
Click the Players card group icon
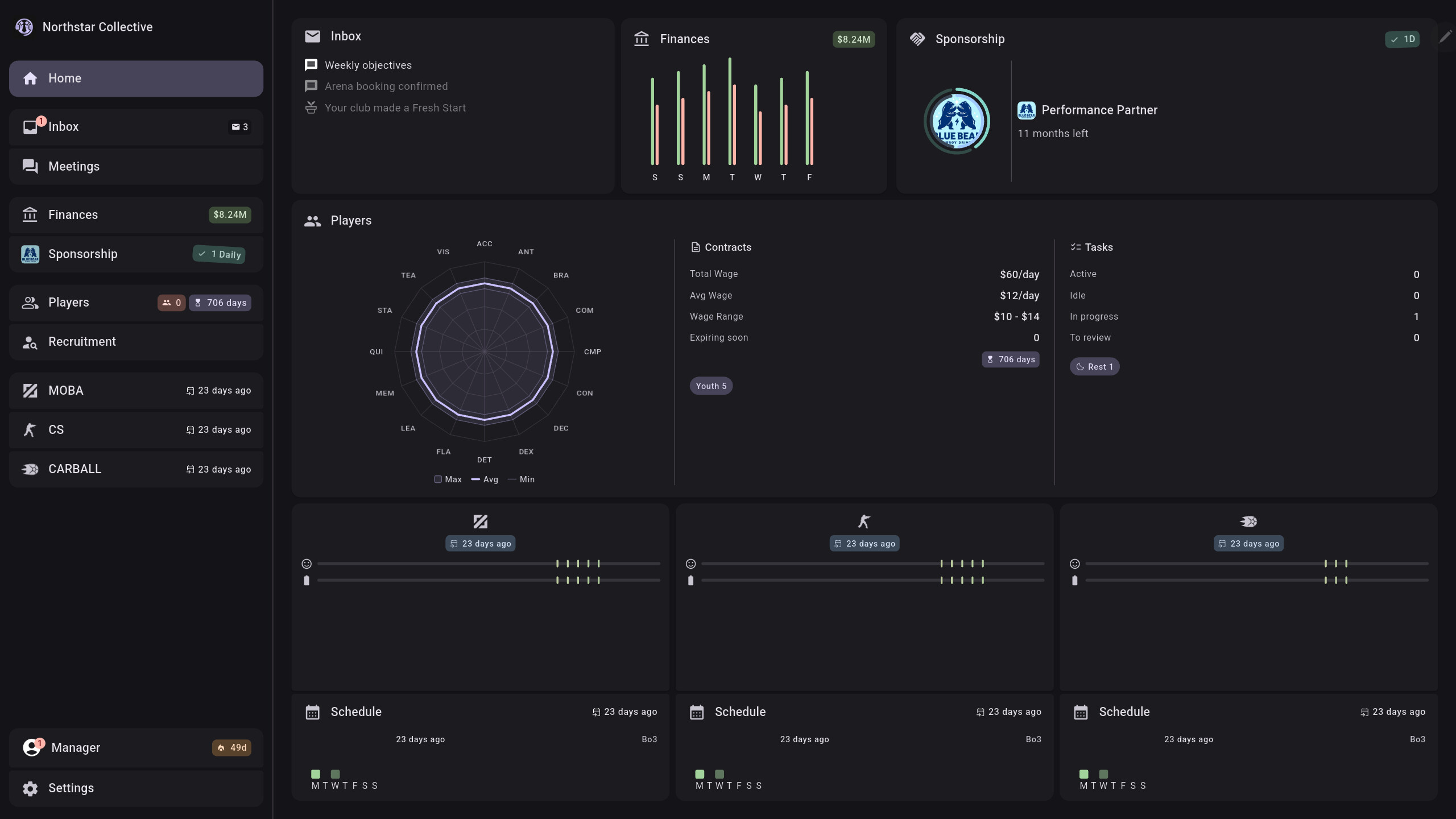(312, 221)
